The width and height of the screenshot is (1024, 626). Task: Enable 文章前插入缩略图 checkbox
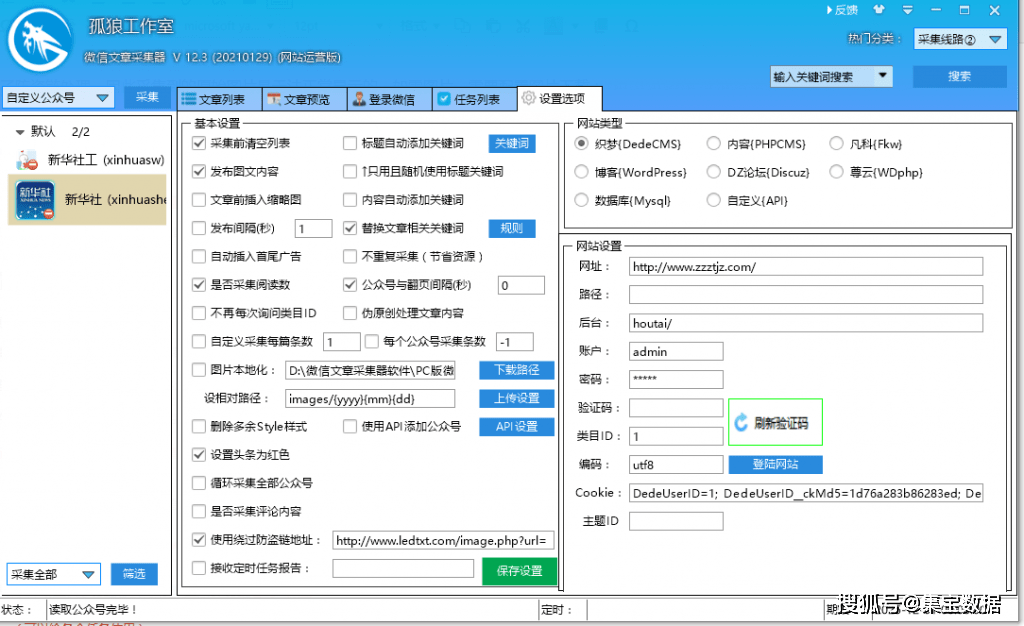(x=199, y=200)
